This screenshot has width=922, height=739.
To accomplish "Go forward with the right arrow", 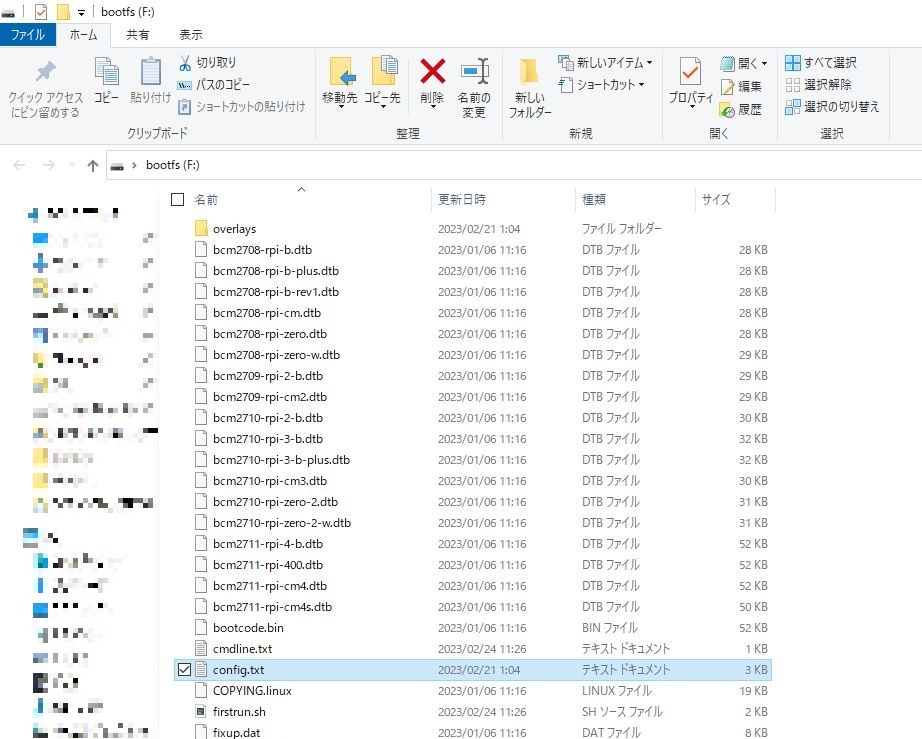I will (49, 165).
